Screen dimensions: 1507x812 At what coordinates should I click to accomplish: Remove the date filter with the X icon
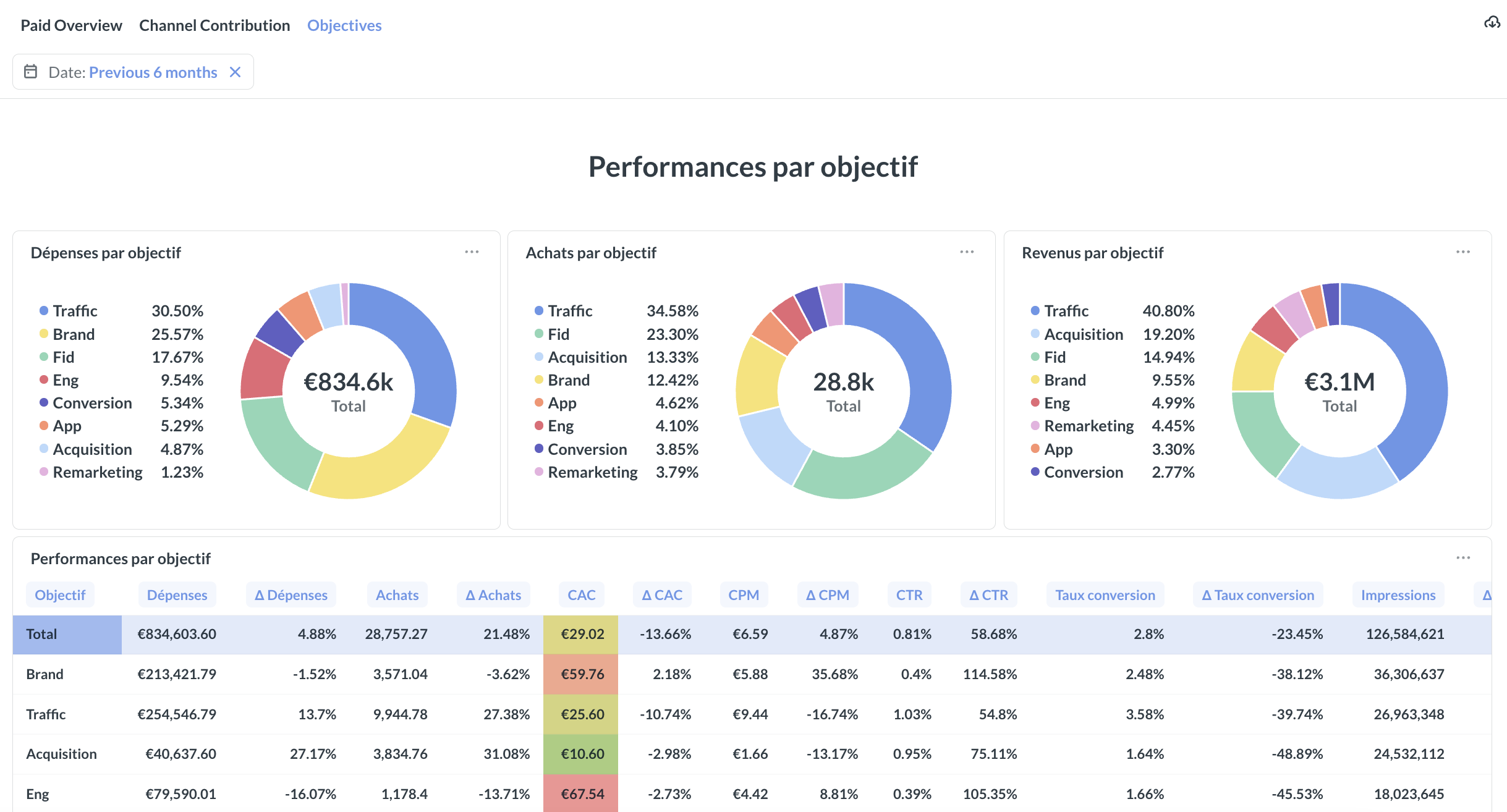click(x=236, y=72)
